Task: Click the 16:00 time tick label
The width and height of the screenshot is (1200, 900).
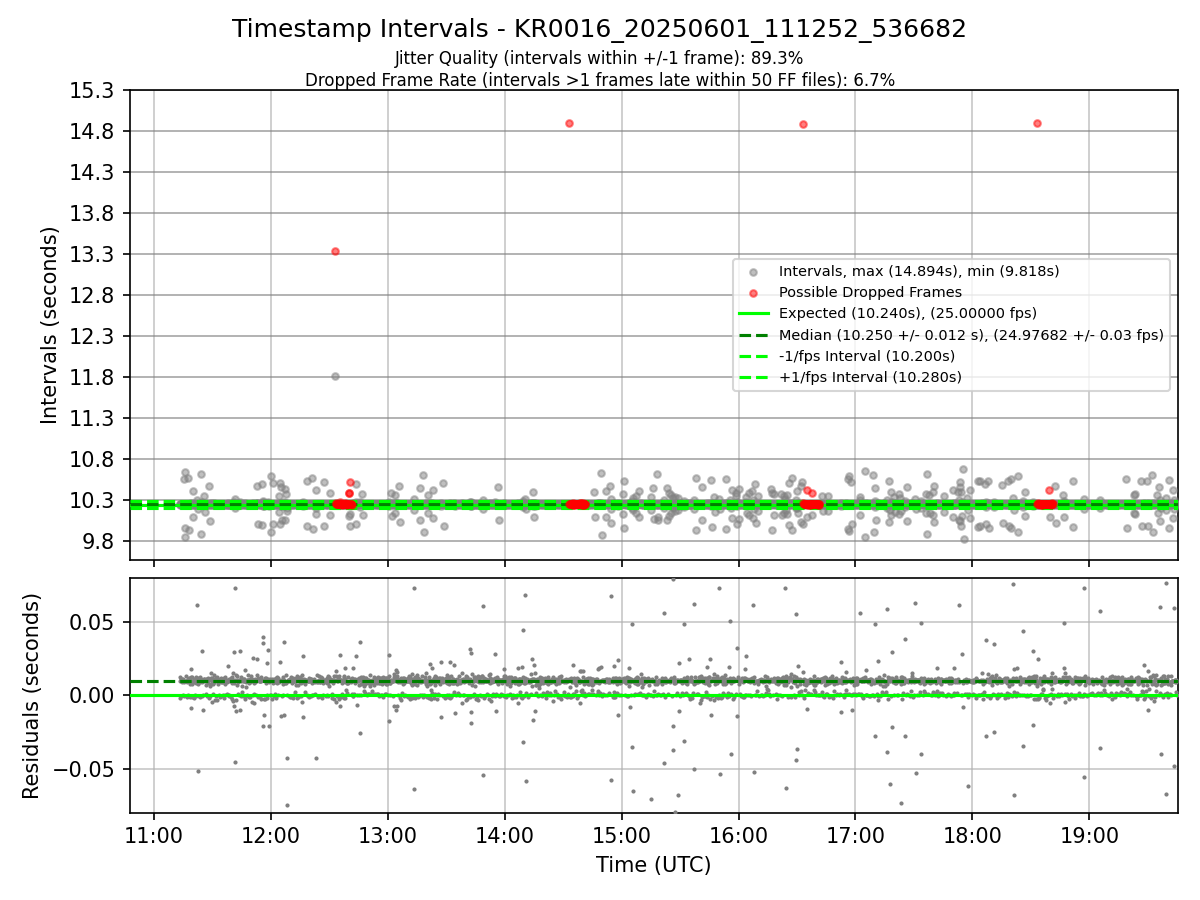Action: coord(738,834)
